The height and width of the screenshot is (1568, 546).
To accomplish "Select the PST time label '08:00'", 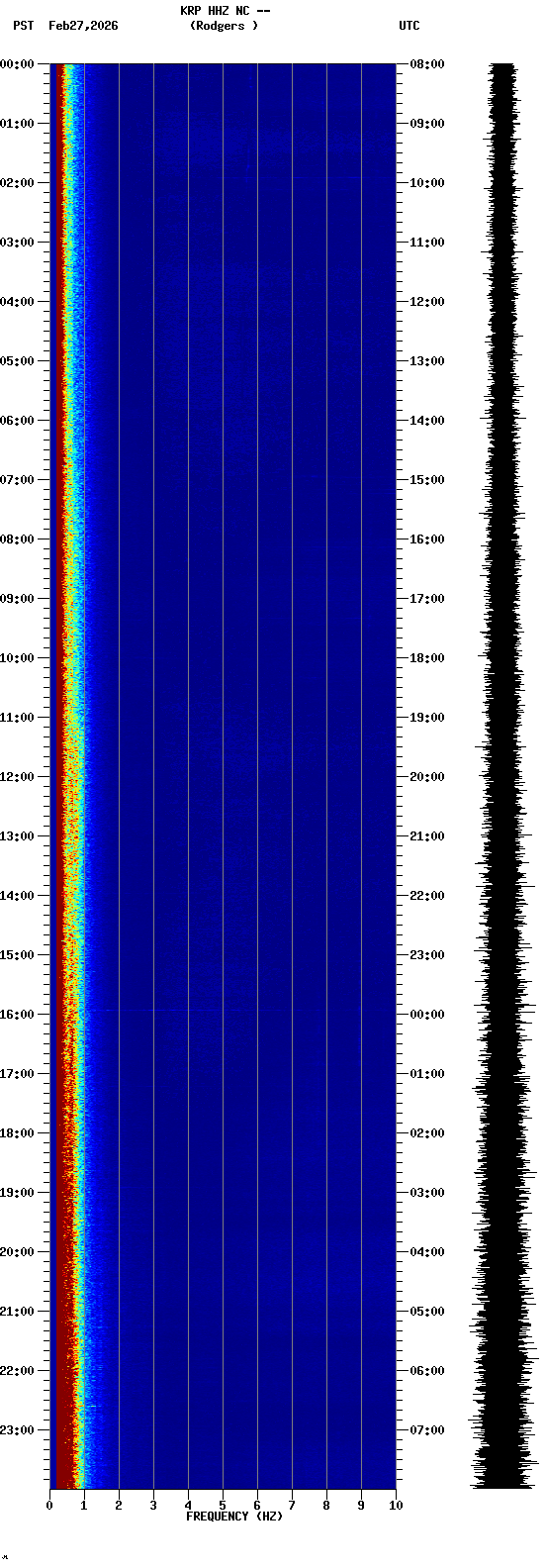I will (17, 539).
